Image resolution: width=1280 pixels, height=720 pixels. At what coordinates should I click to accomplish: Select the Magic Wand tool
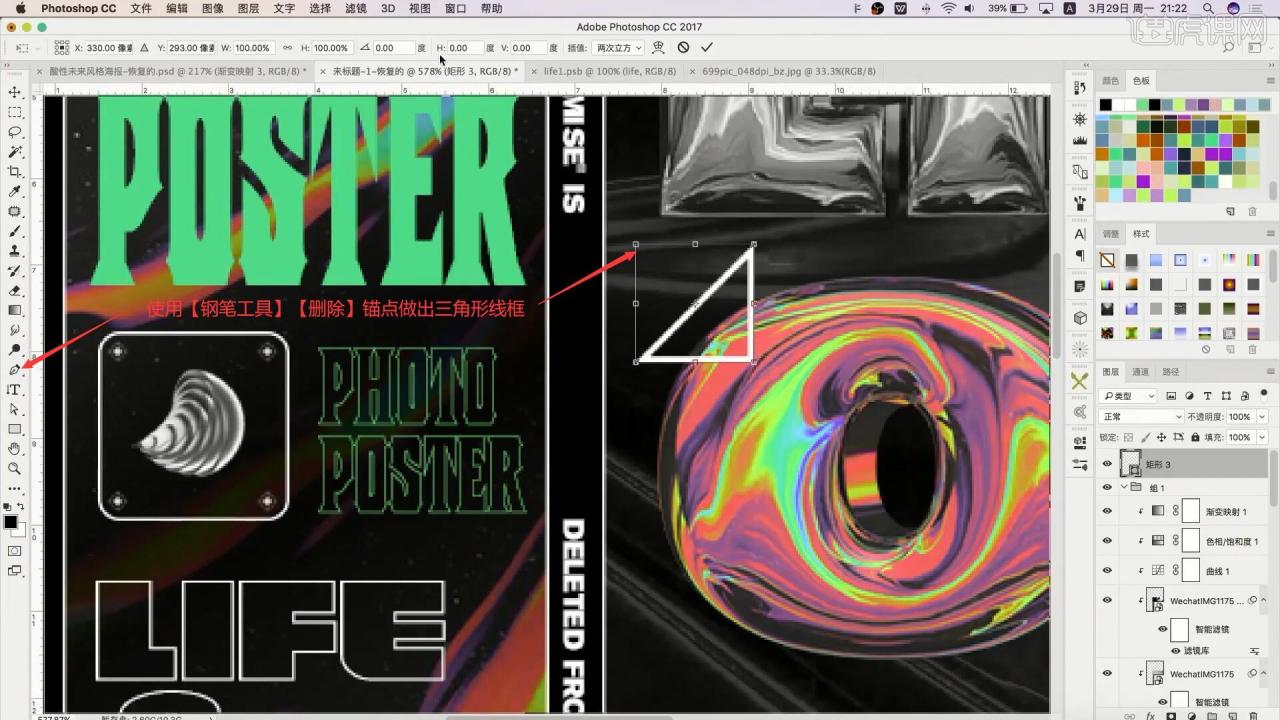click(14, 152)
